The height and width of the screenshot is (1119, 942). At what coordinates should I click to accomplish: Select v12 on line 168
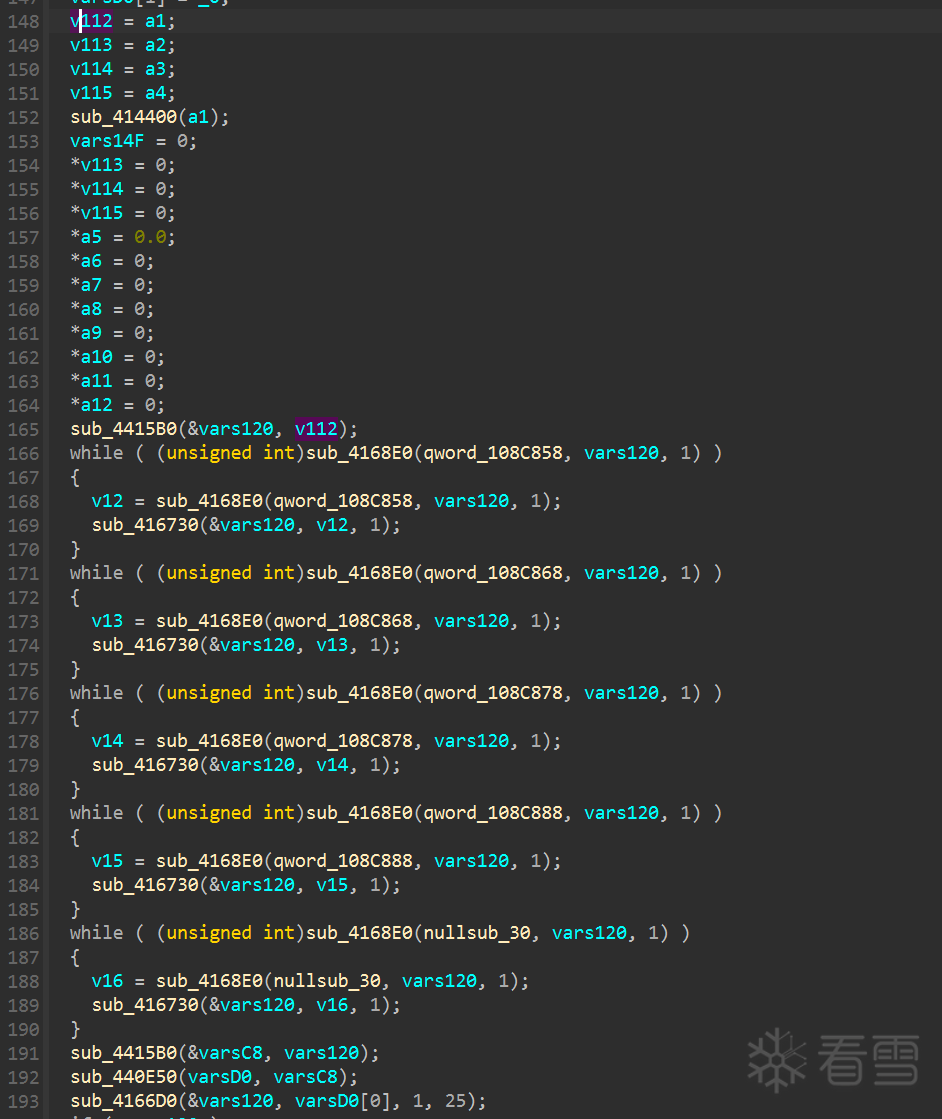click(107, 501)
